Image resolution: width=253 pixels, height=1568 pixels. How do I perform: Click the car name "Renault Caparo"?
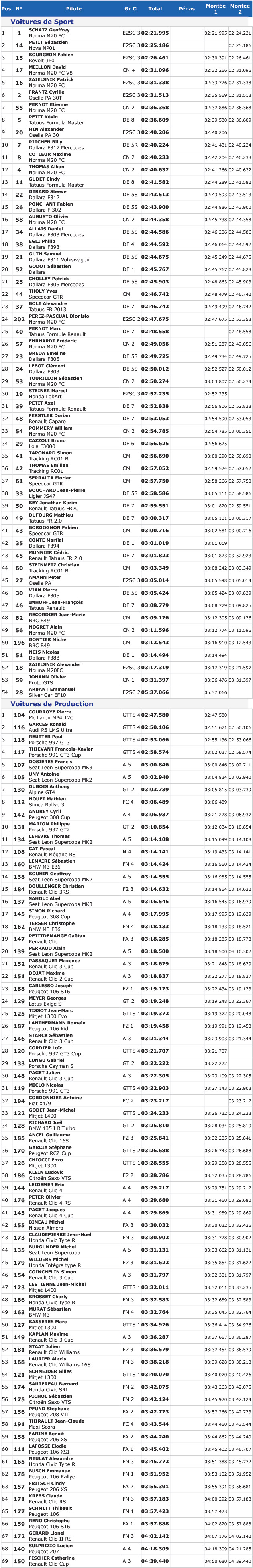(47, 421)
